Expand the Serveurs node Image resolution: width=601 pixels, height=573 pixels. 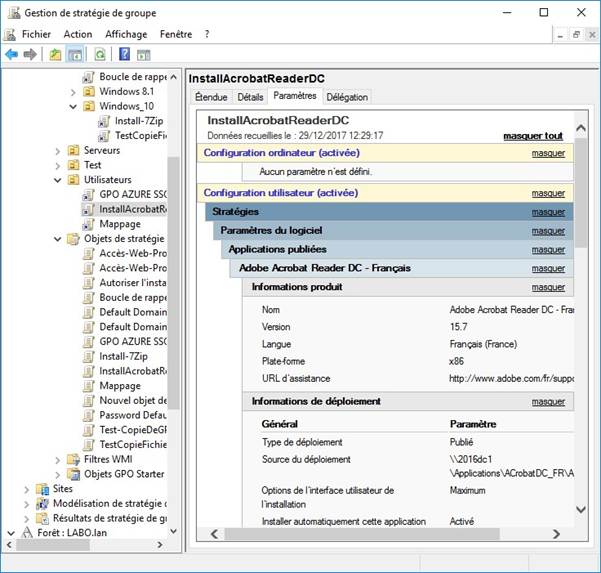(x=58, y=151)
